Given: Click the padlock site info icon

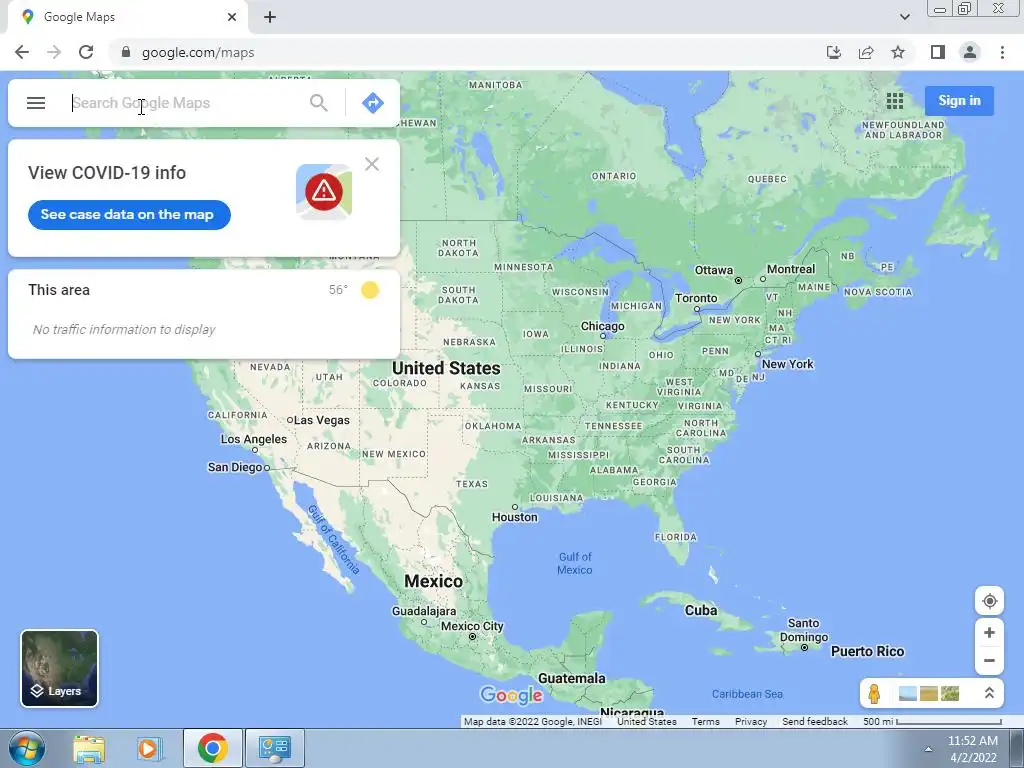Looking at the screenshot, I should pyautogui.click(x=126, y=52).
